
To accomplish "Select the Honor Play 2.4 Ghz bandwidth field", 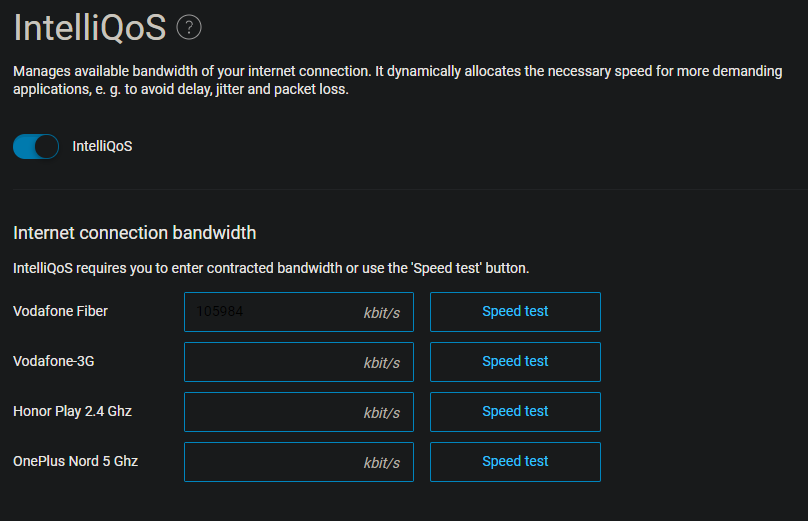I will tap(299, 412).
